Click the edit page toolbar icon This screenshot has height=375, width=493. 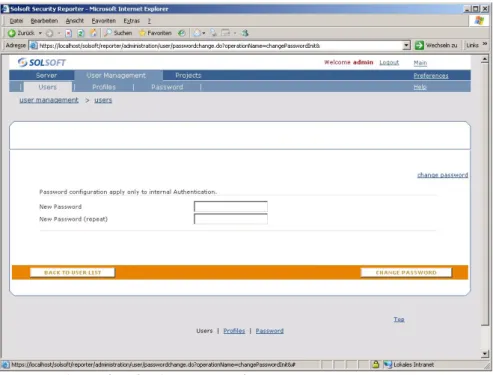point(226,33)
